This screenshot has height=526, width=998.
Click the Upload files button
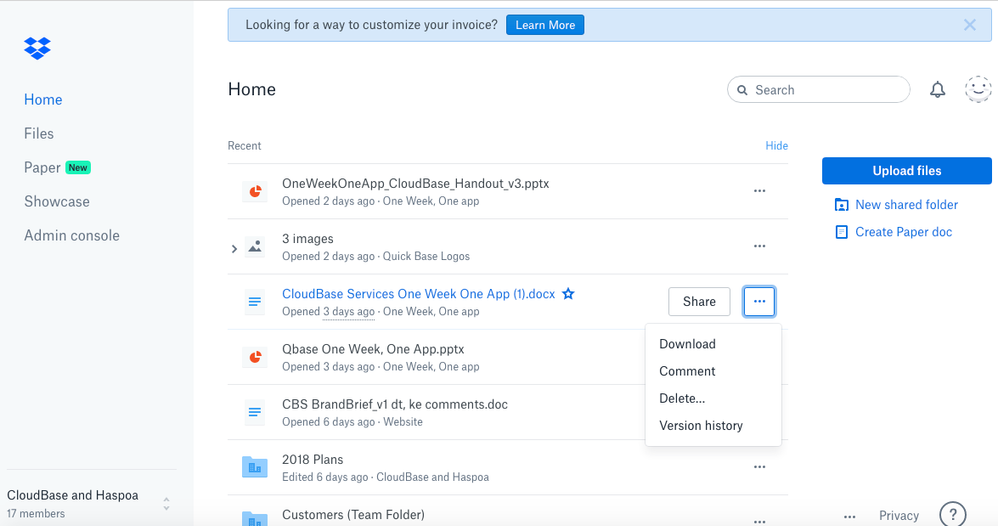point(907,171)
